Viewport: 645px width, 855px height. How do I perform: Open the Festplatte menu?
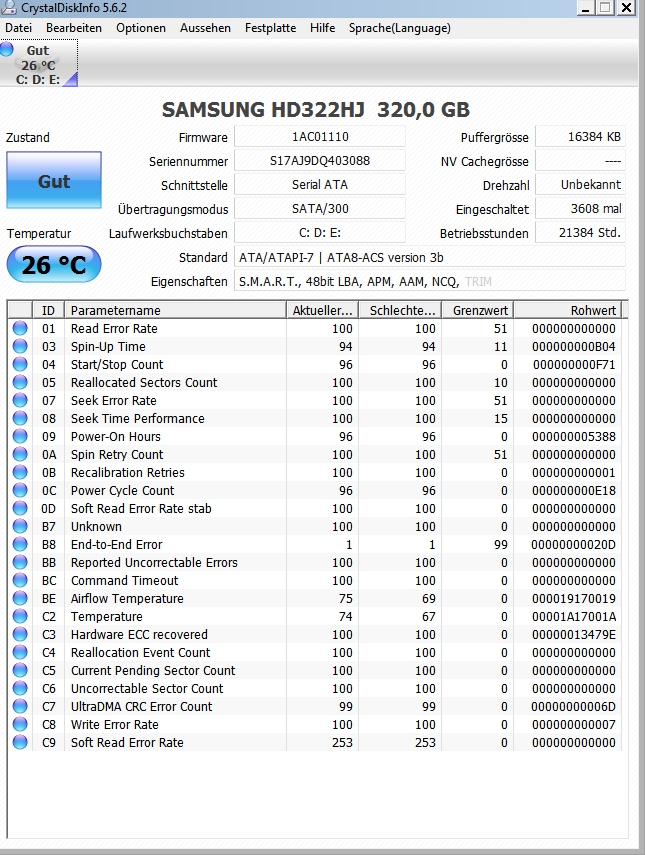pos(270,28)
